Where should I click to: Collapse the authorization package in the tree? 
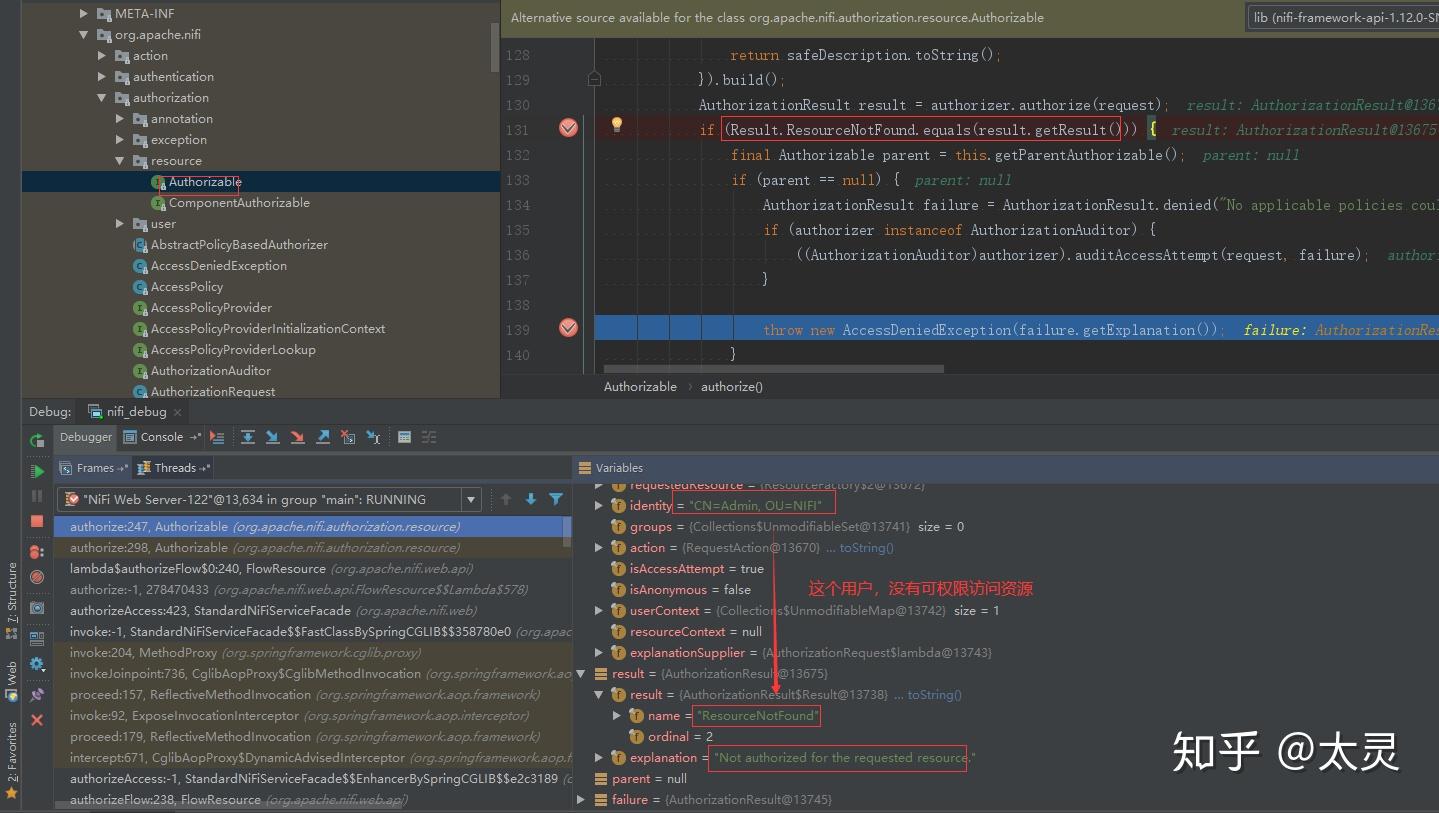click(102, 98)
